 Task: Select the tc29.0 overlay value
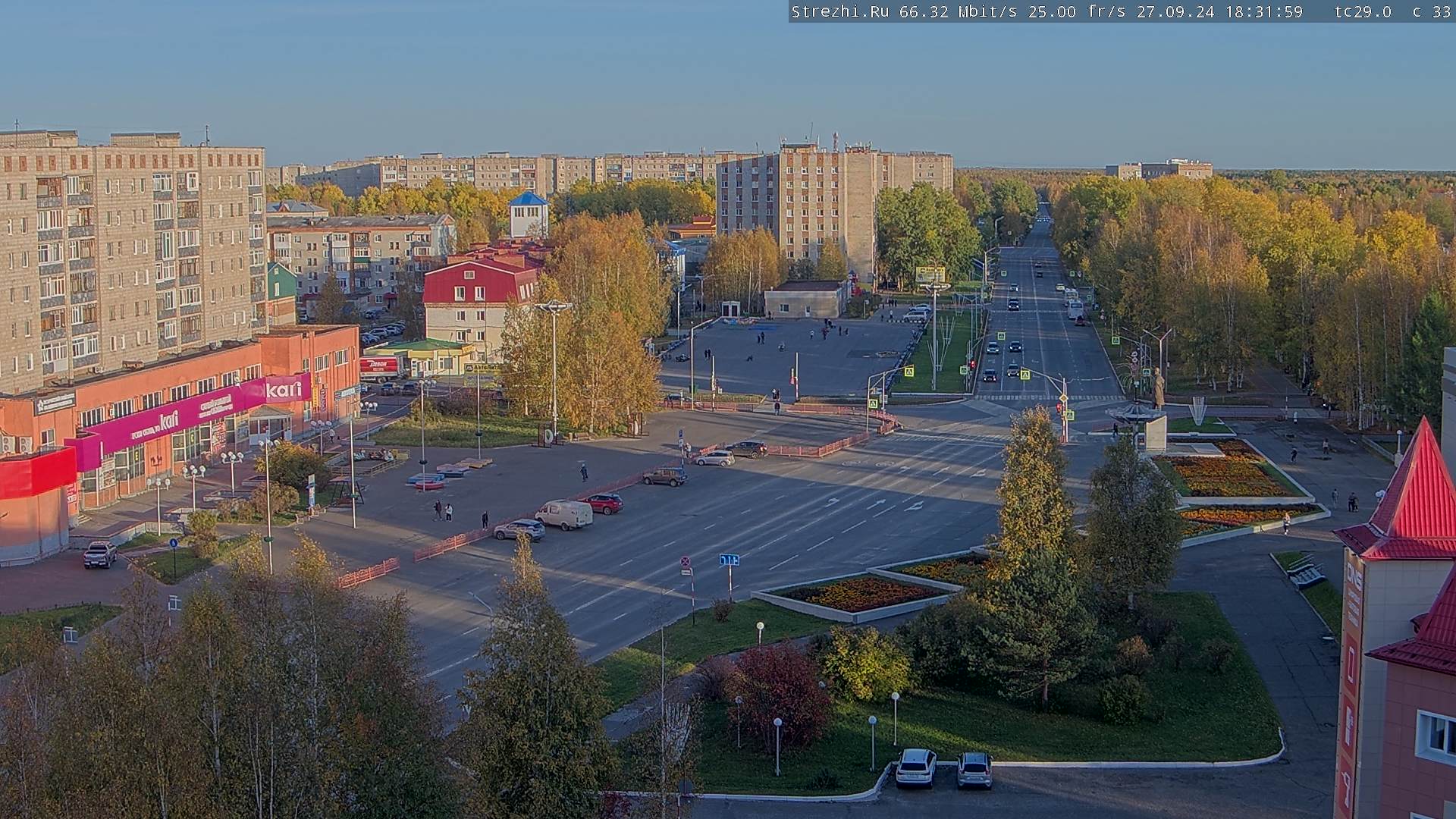pyautogui.click(x=1363, y=11)
